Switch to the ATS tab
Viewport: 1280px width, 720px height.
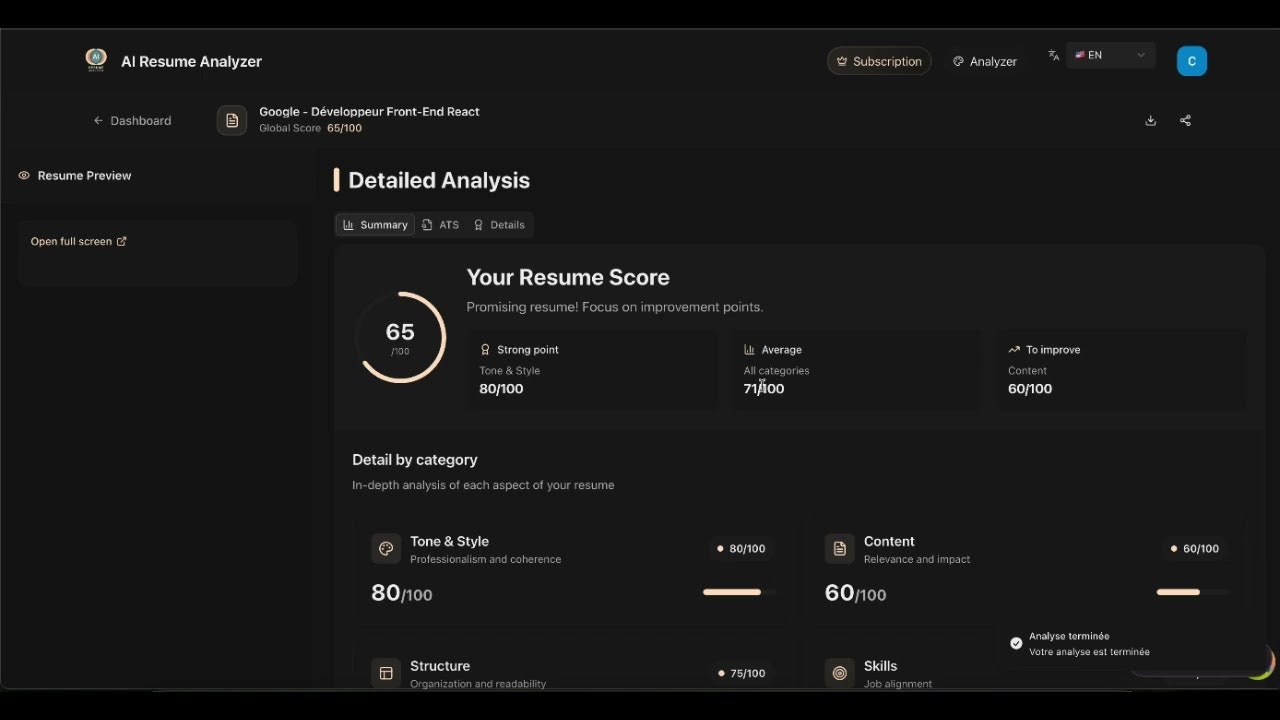[x=440, y=224]
